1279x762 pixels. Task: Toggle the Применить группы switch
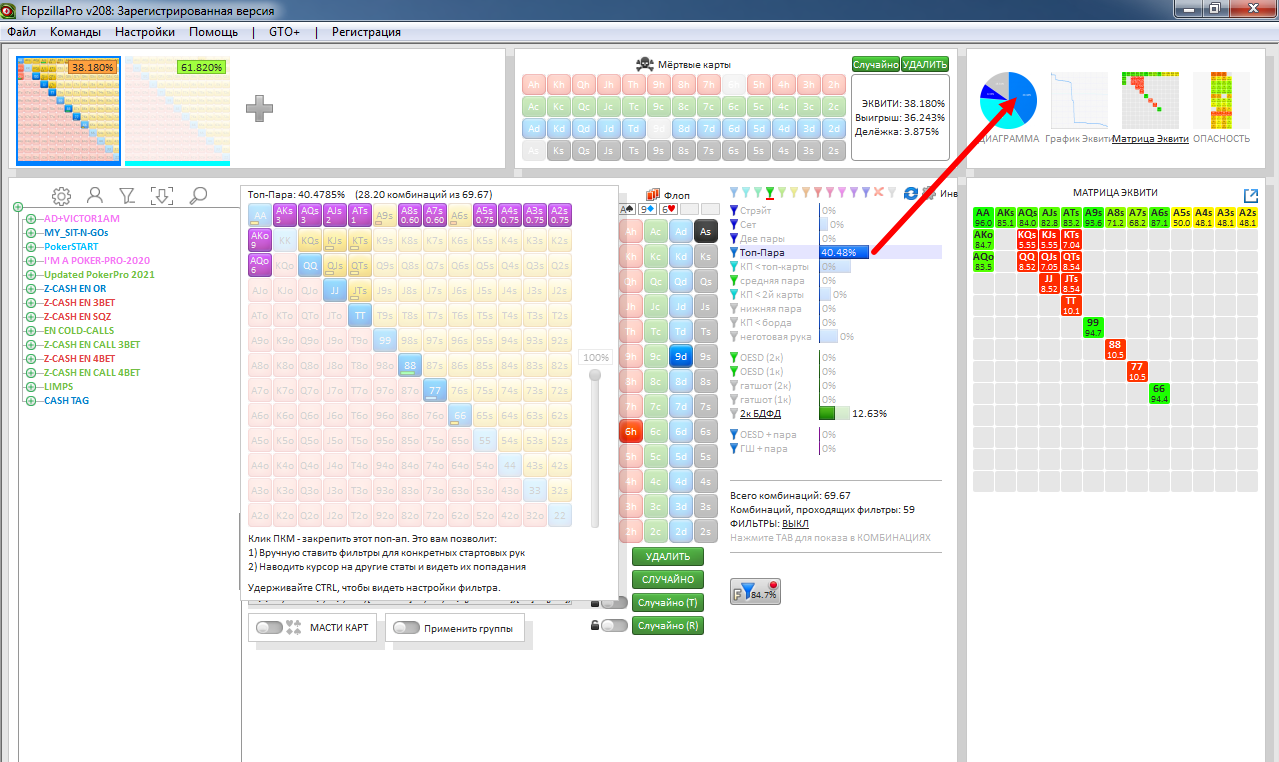point(405,628)
